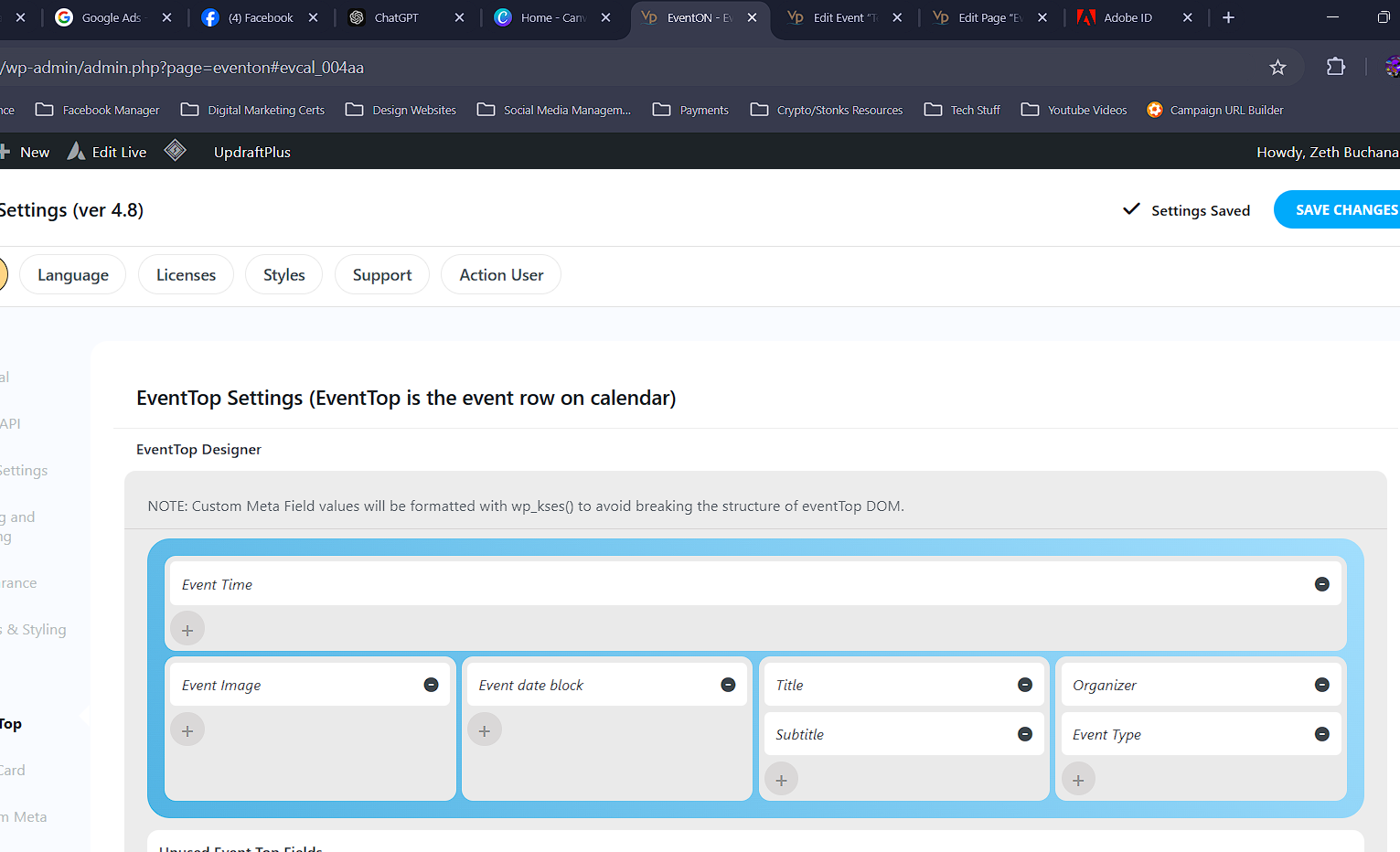Image resolution: width=1400 pixels, height=852 pixels.
Task: Open the Social Media Management bookmarks folder
Action: 554,110
